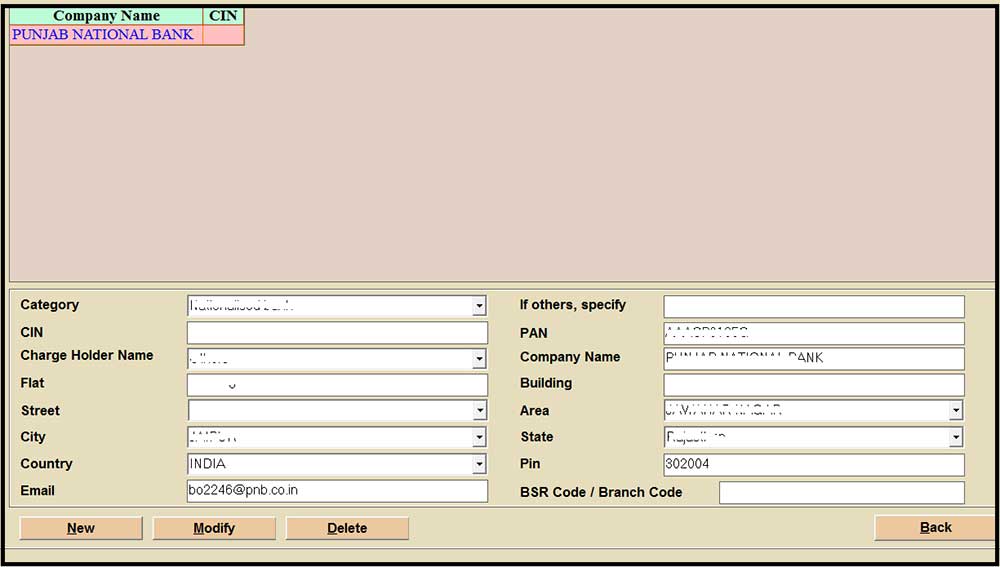Expand the City dropdown arrow
The width and height of the screenshot is (1000, 567).
(x=479, y=438)
